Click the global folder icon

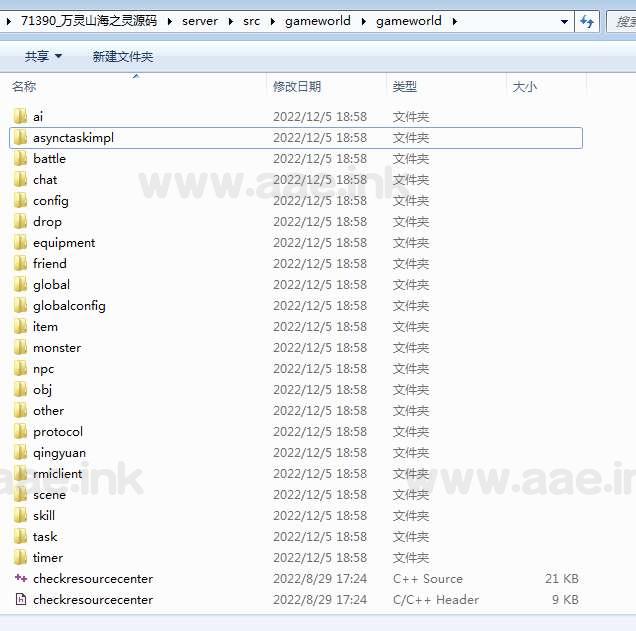coord(20,285)
